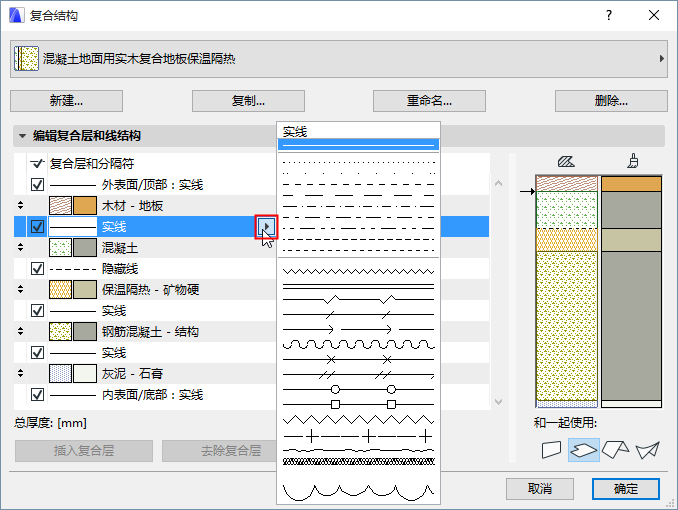This screenshot has height=510, width=678.
Task: Toggle the 外表面/顶部 line checkbox
Action: 38,185
